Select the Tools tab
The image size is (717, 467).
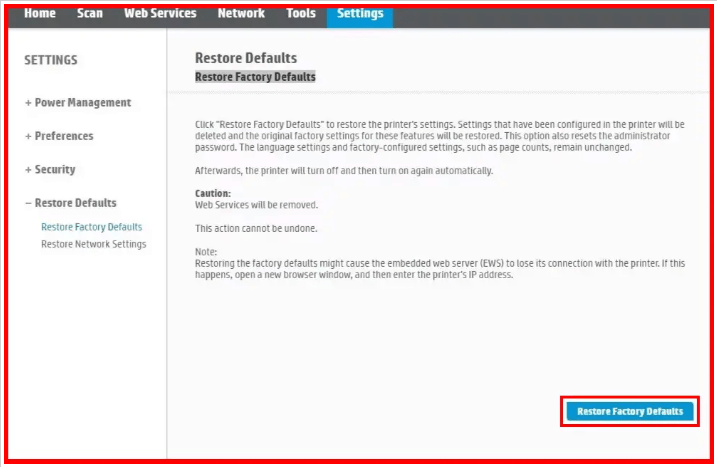pos(300,14)
